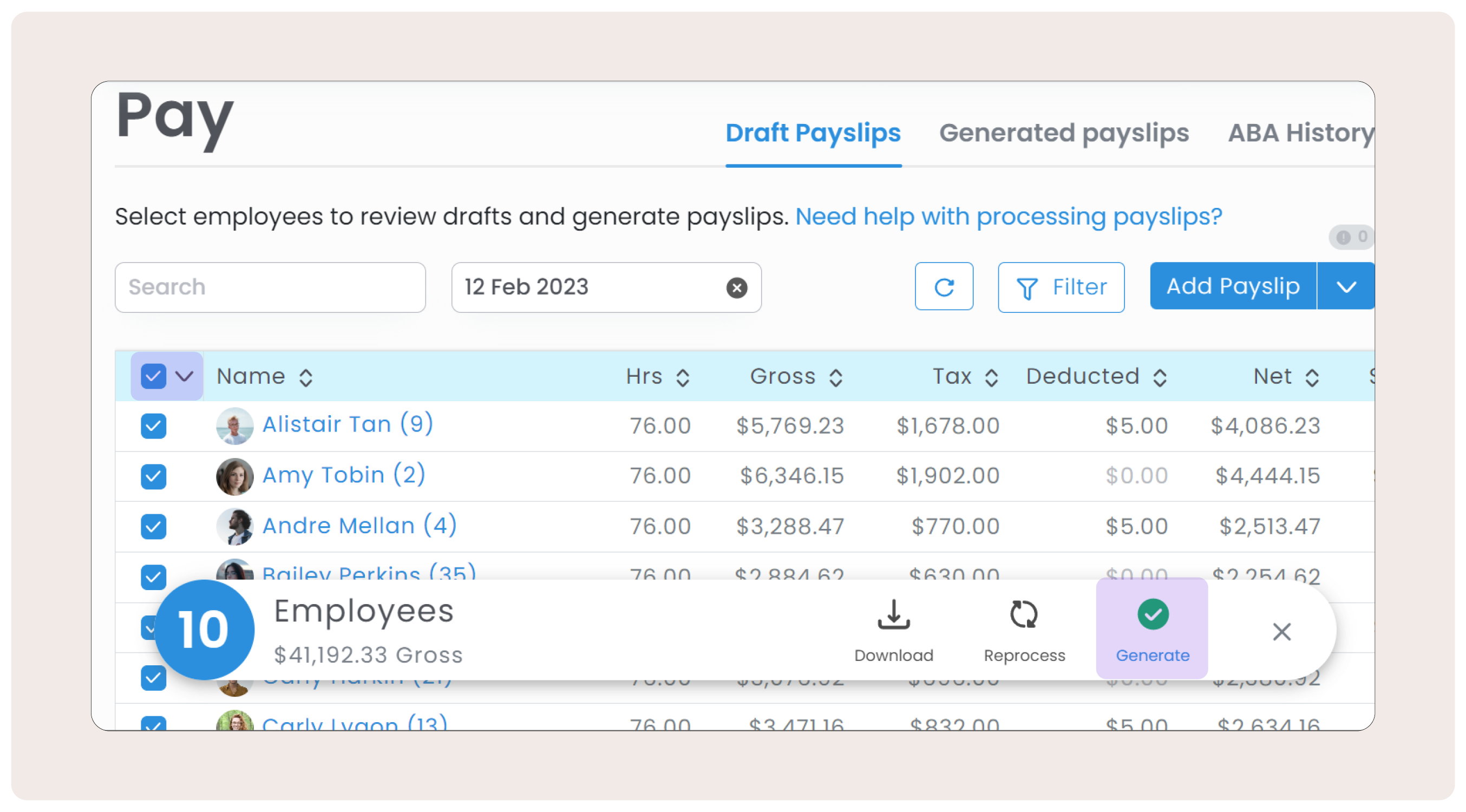Sort by Gross column arrows
The width and height of the screenshot is (1466, 812).
[x=835, y=377]
